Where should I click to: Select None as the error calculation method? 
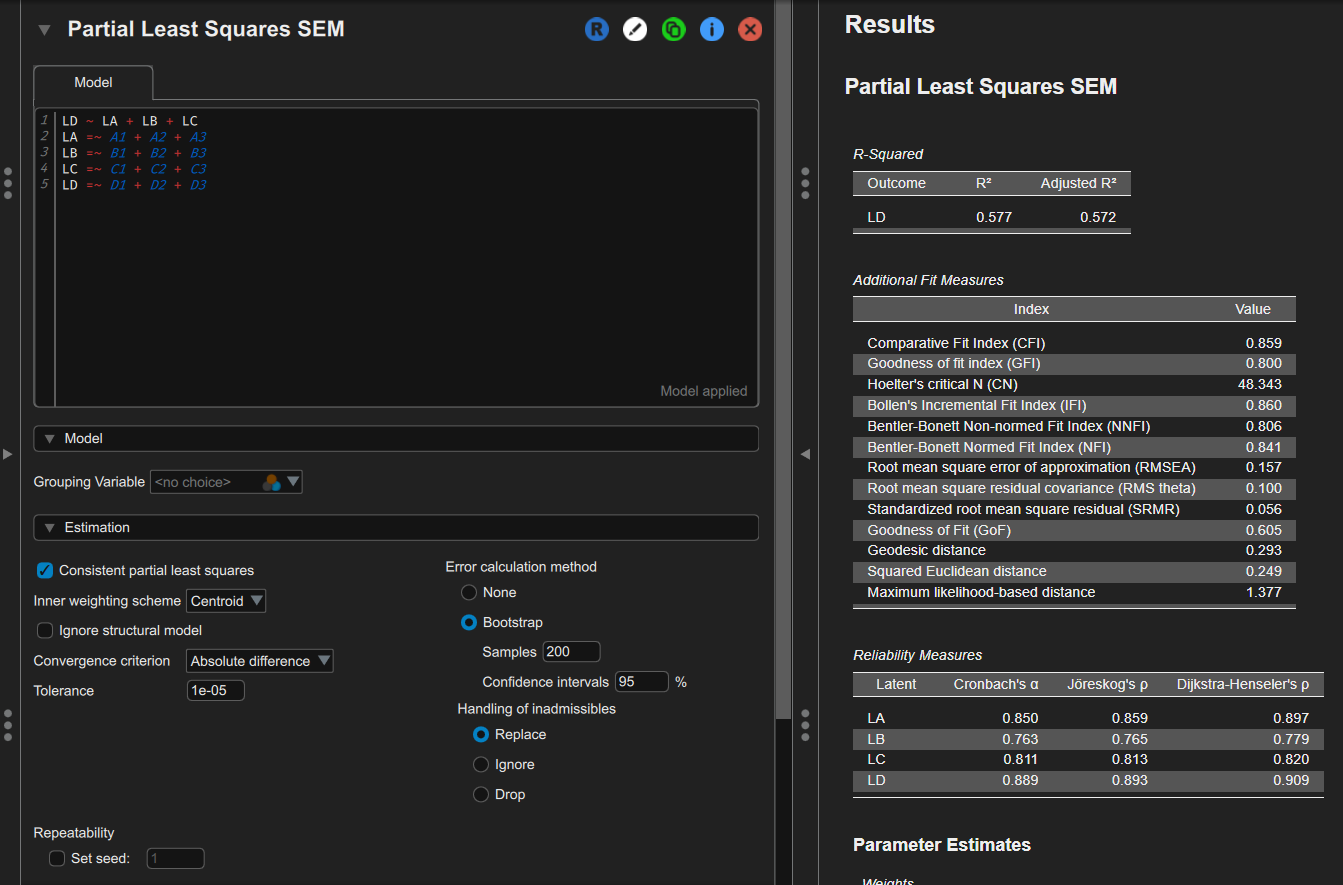click(x=469, y=593)
